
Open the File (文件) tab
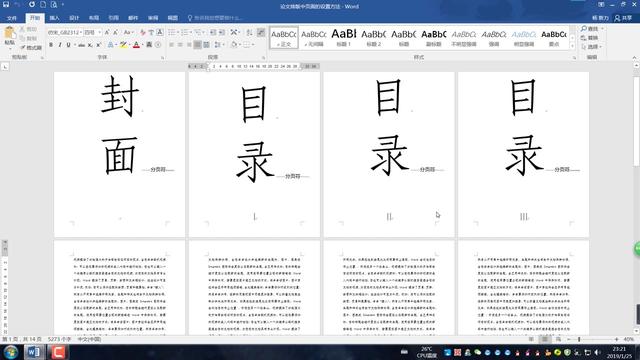point(12,18)
